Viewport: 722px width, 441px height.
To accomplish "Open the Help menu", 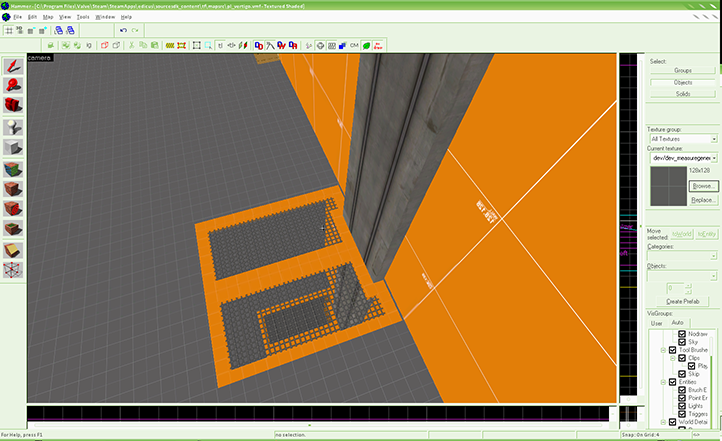I will (126, 17).
